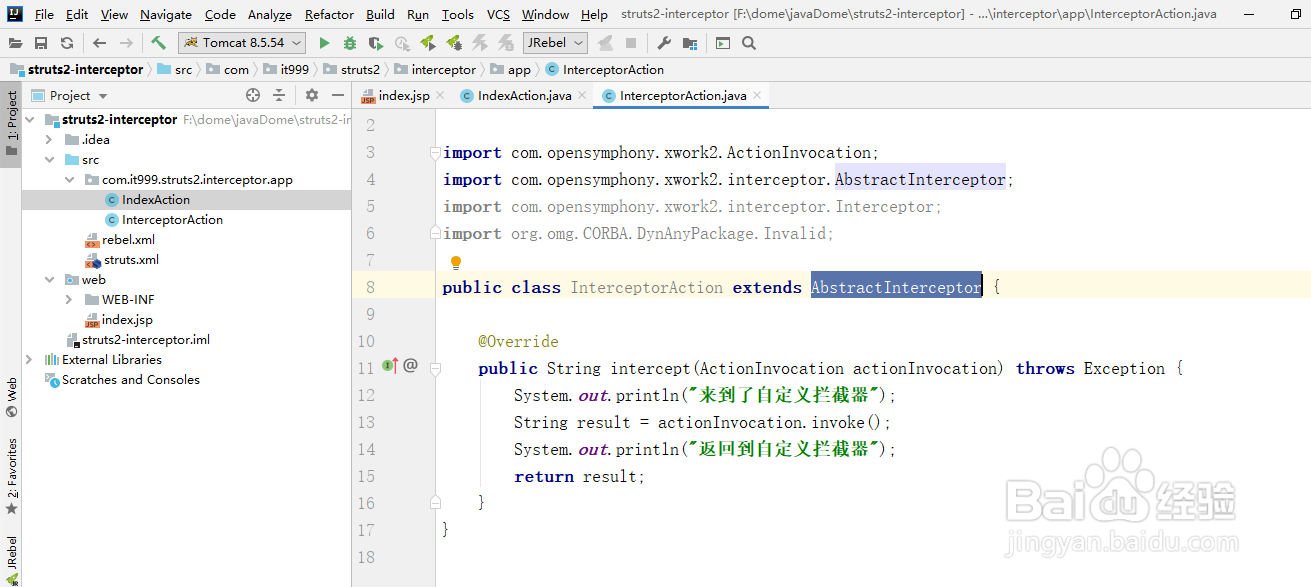Open the Navigate menu
Viewport: 1311px width, 587px height.
tap(166, 14)
